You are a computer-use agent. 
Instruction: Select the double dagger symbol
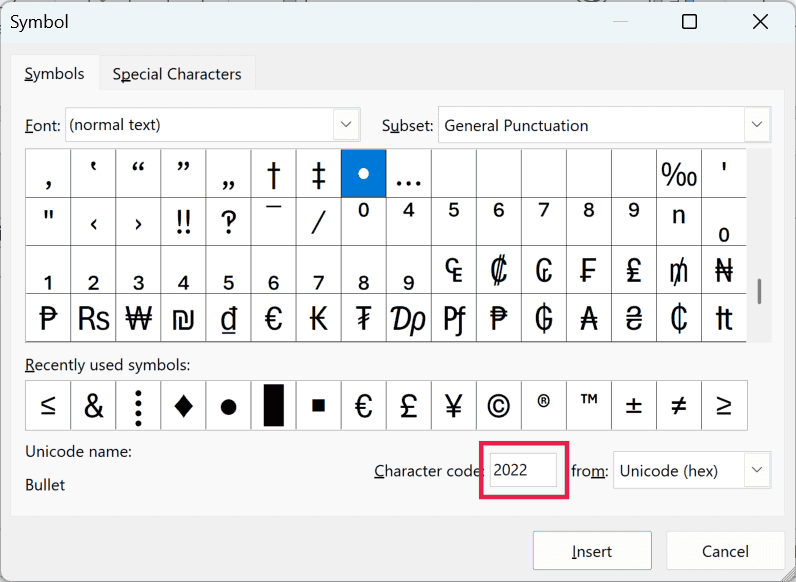point(319,174)
